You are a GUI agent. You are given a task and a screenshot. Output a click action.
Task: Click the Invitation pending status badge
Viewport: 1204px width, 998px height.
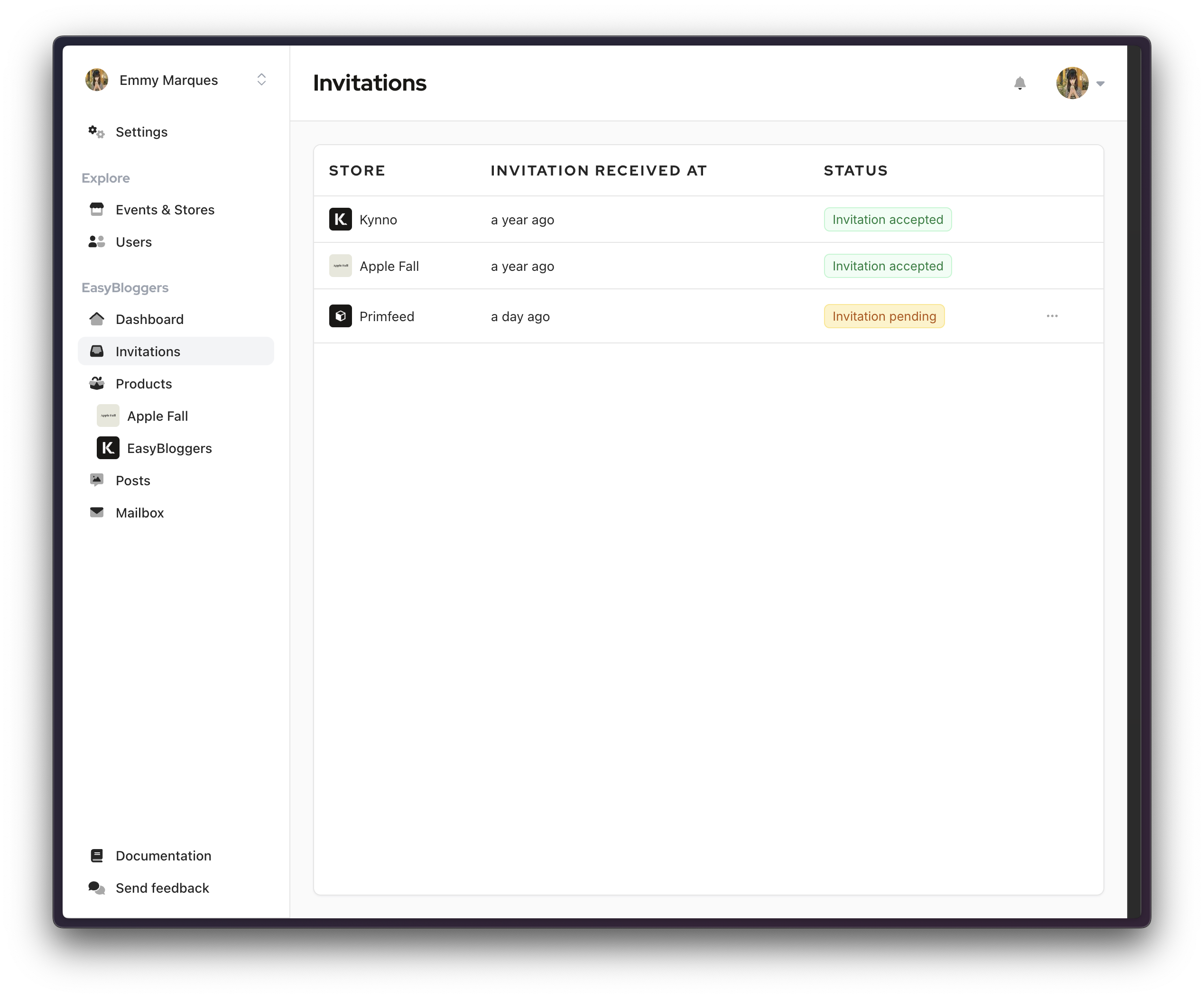click(883, 316)
